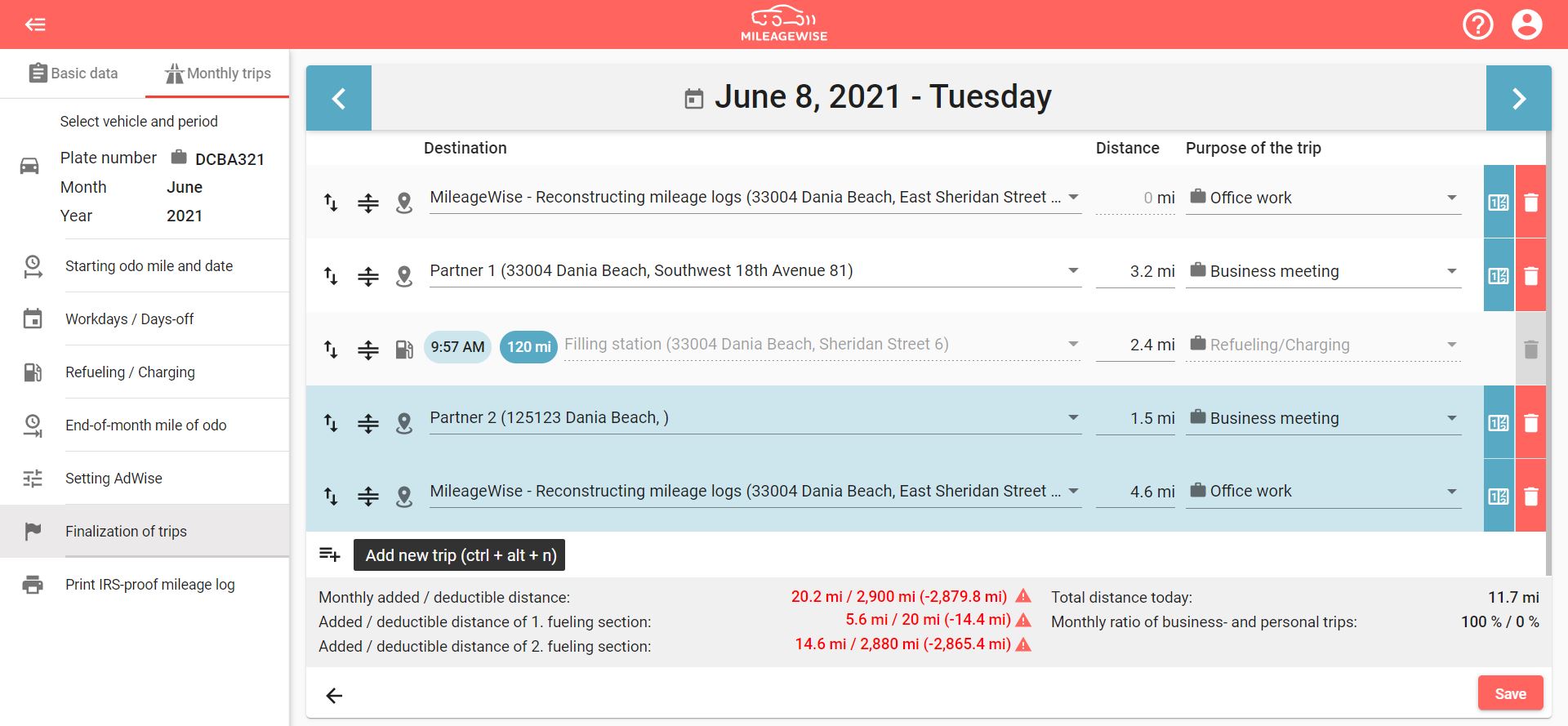Click insert-row icon in Filling station row
The width and height of the screenshot is (1568, 726).
(368, 350)
